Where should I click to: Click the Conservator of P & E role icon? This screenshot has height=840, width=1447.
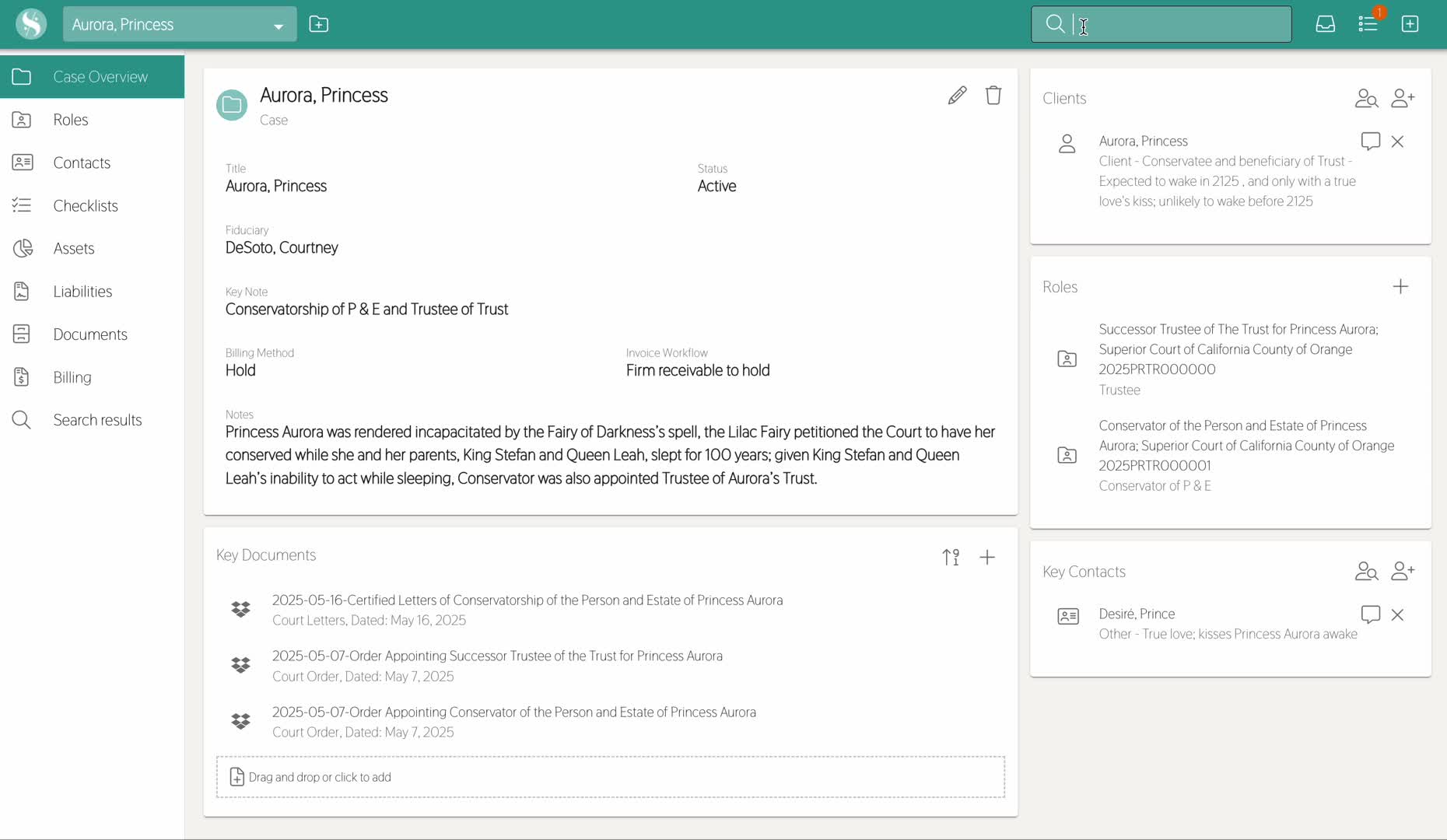tap(1067, 455)
